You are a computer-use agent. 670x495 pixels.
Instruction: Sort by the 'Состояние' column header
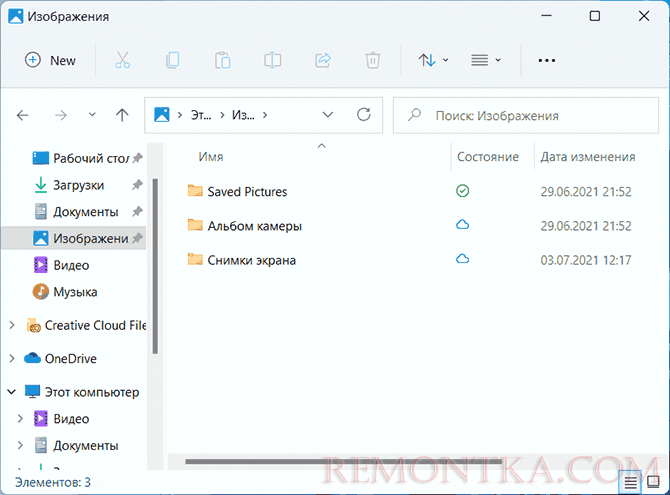pyautogui.click(x=488, y=157)
